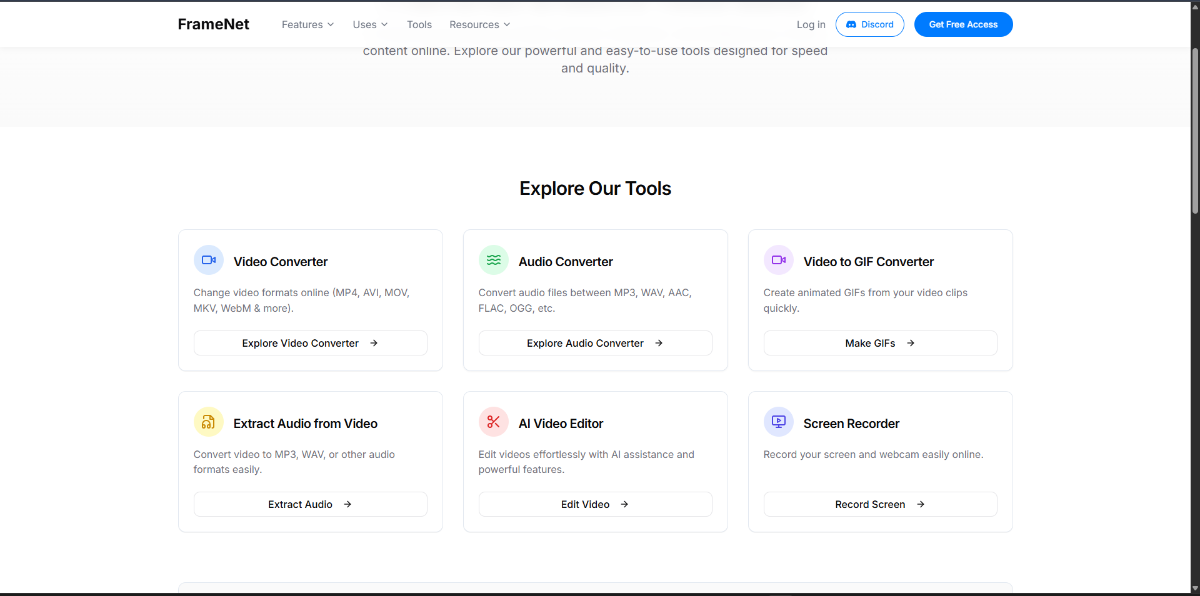Screen dimensions: 1200x596
Task: Click the Explore Audio Converter button
Action: pyautogui.click(x=595, y=343)
